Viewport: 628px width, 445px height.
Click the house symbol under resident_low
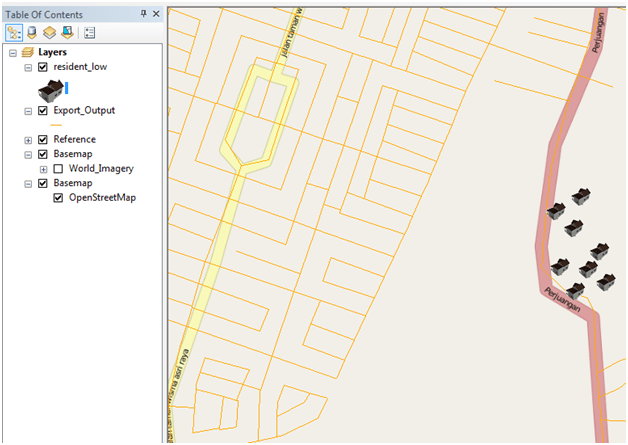pos(49,90)
